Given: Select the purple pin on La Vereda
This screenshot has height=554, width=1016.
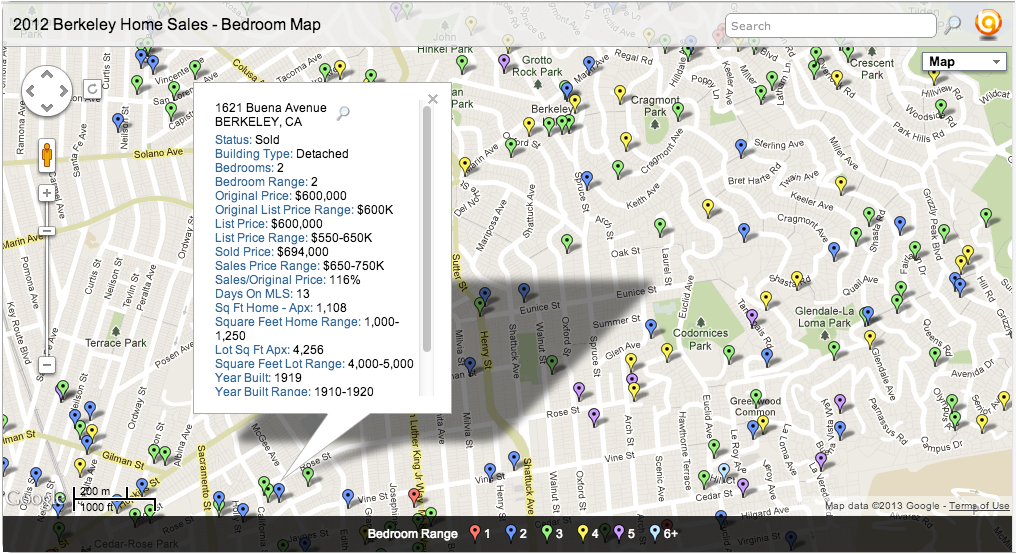Looking at the screenshot, I should tap(821, 461).
